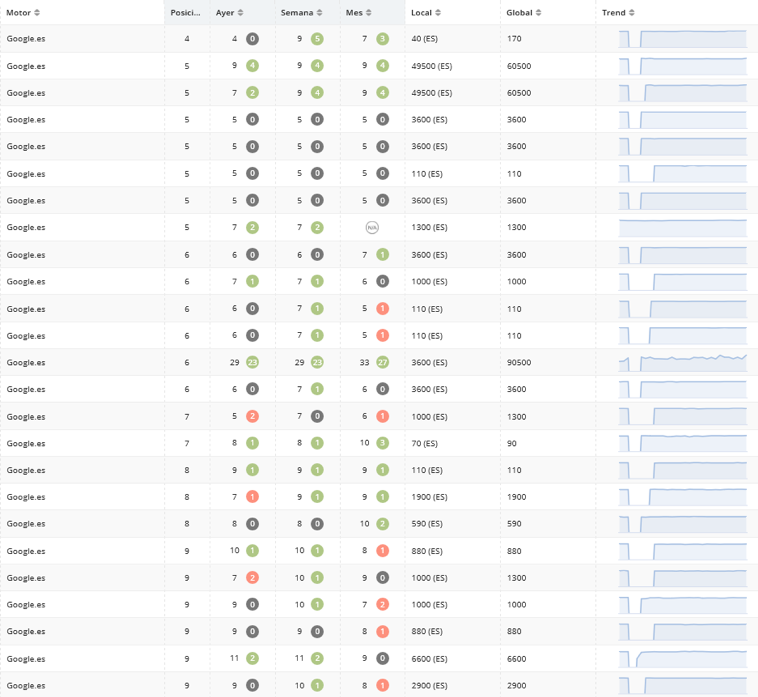Click the green 27 badge in the Mes column
This screenshot has width=758, height=697.
(382, 363)
